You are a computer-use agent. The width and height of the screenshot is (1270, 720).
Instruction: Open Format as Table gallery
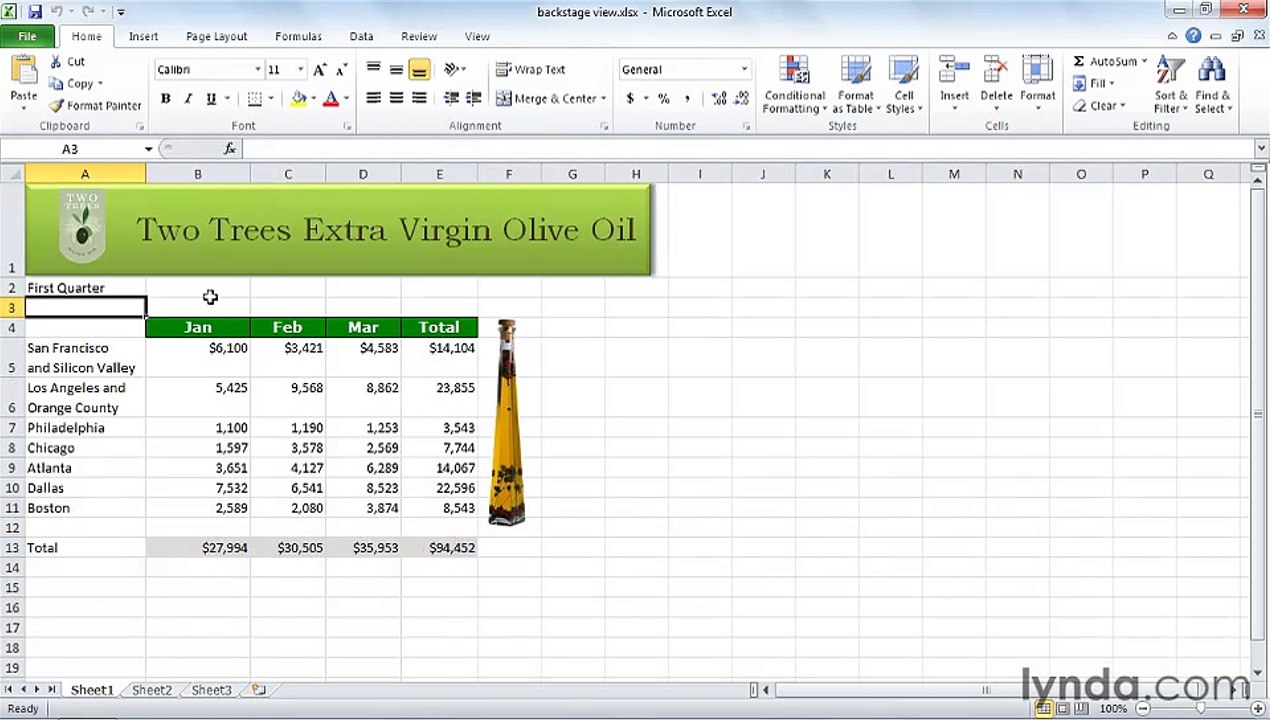tap(856, 85)
